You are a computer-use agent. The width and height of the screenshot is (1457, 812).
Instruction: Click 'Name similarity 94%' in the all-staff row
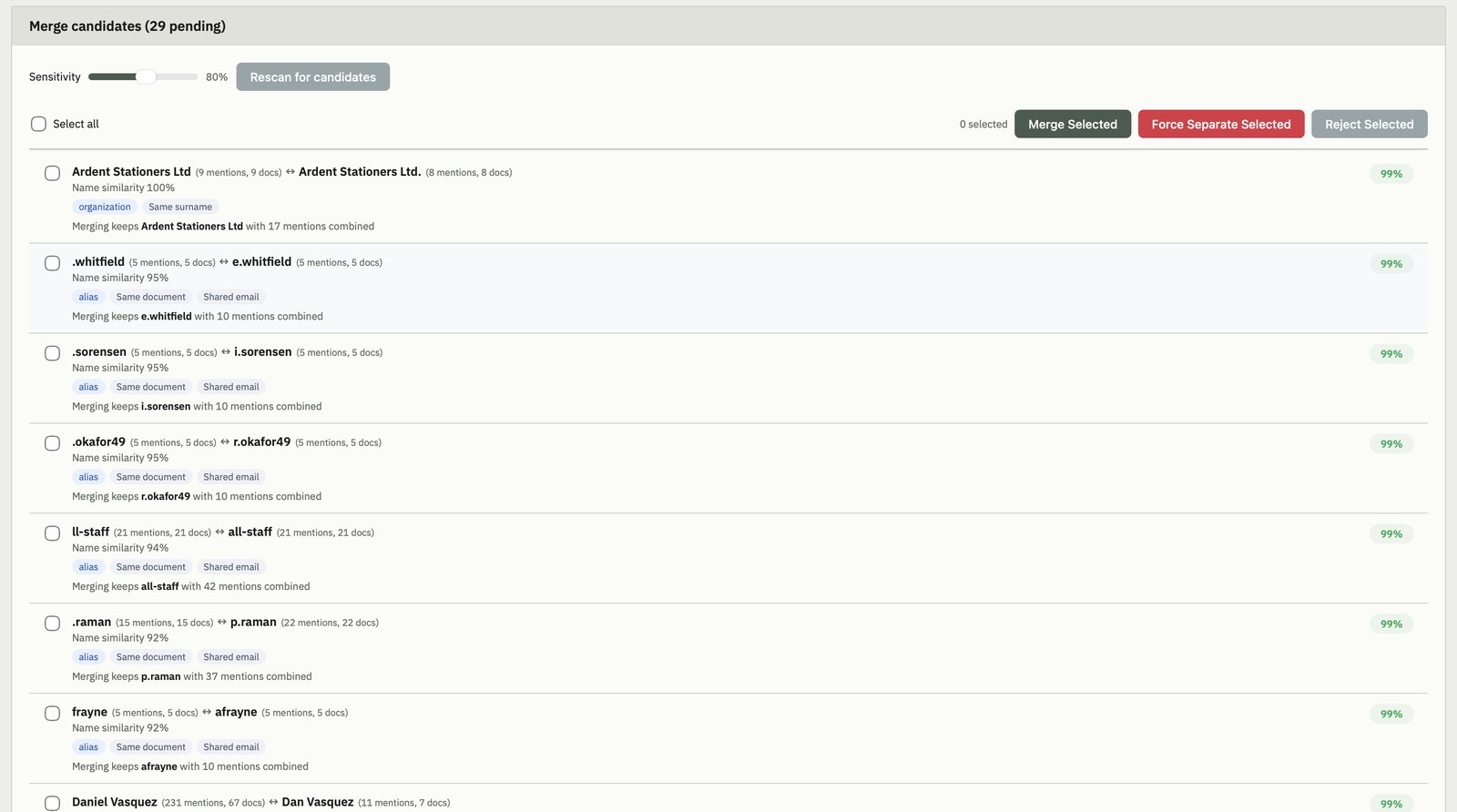pos(120,548)
